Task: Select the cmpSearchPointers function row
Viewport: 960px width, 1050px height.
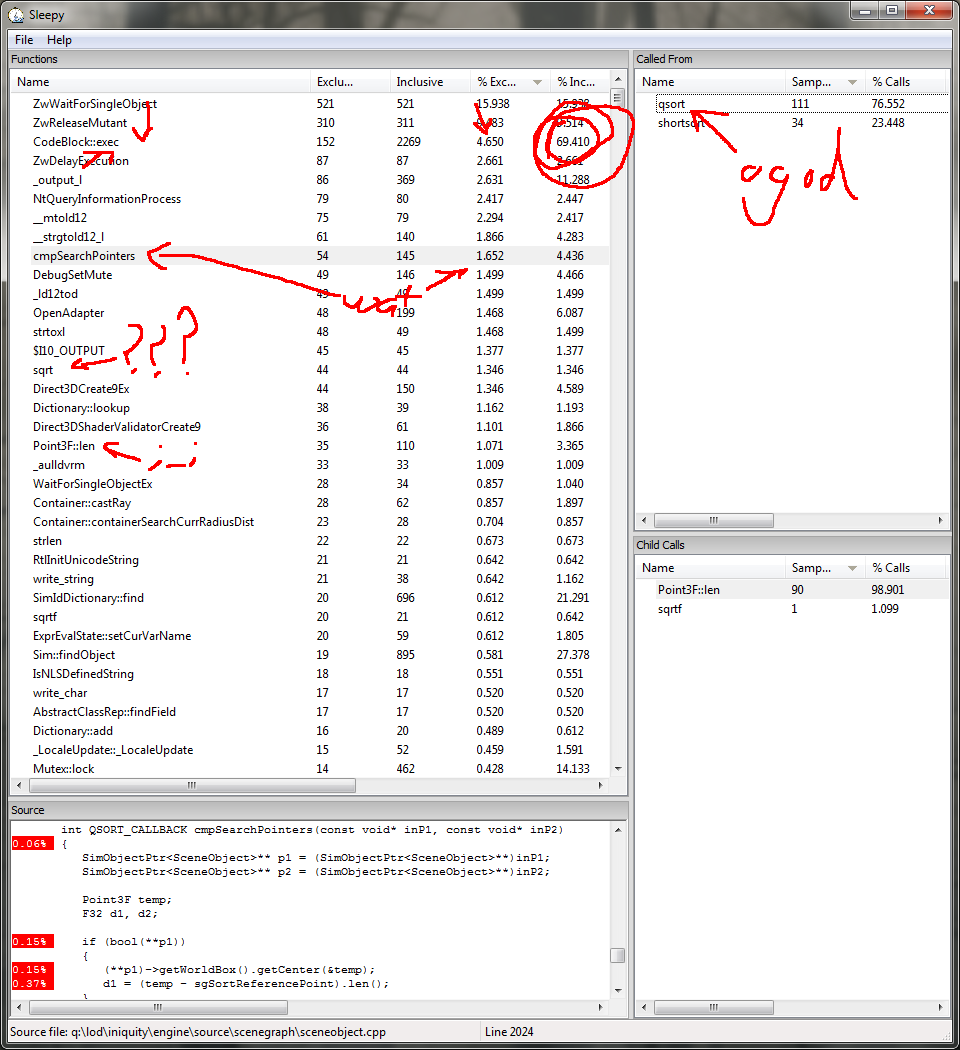Action: 84,256
